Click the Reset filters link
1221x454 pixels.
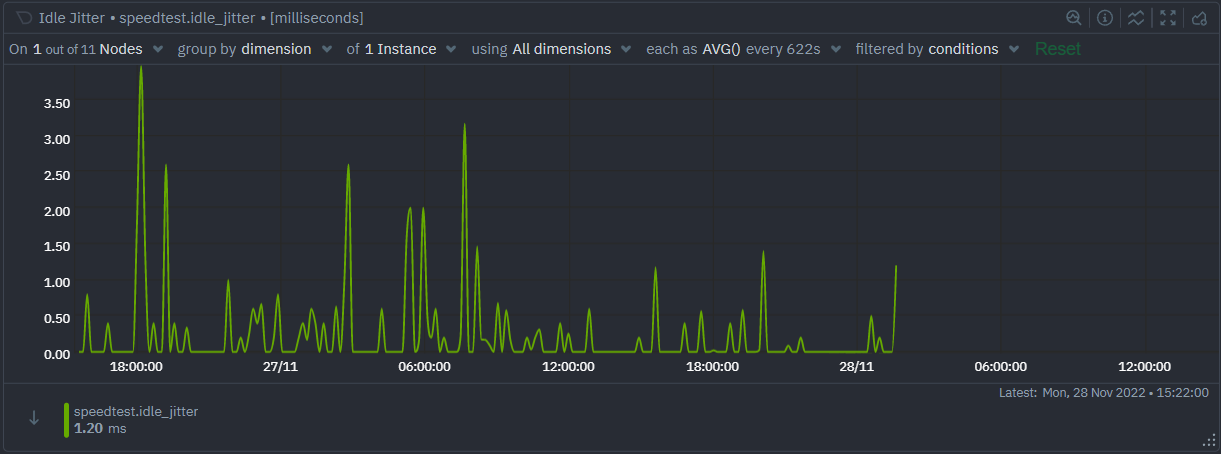pyautogui.click(x=1057, y=49)
